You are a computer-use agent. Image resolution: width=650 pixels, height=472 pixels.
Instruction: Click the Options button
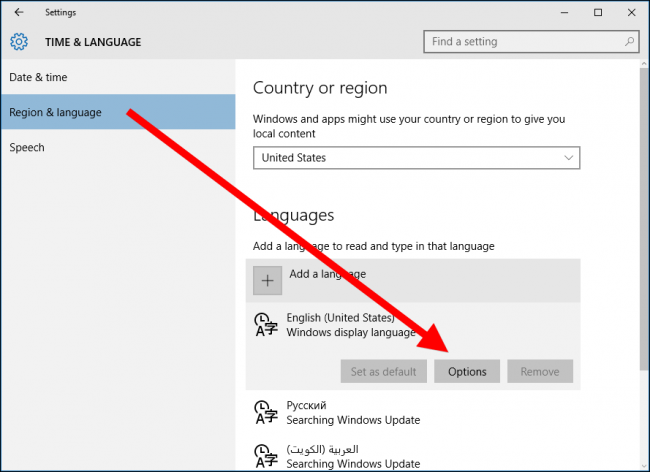tap(467, 371)
